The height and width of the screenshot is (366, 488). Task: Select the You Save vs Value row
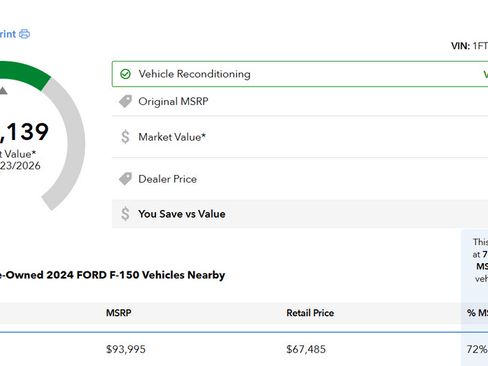300,214
